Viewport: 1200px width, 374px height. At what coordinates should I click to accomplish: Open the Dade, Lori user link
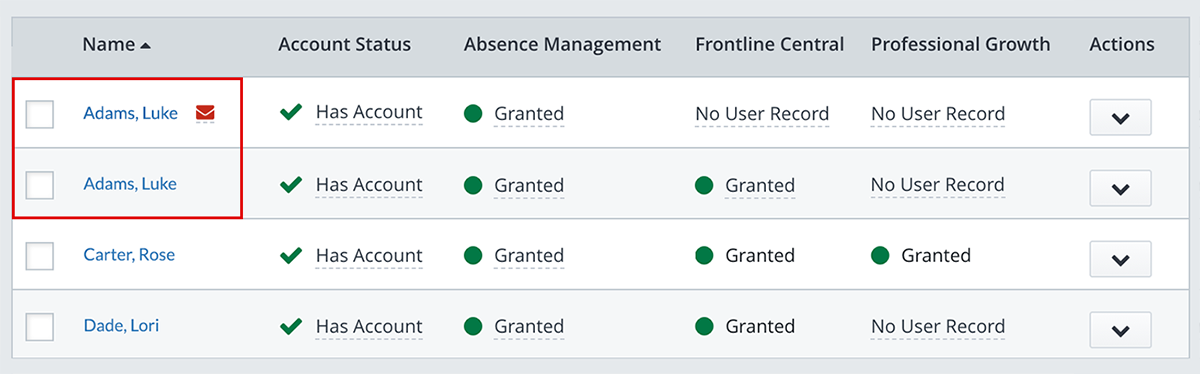point(121,326)
